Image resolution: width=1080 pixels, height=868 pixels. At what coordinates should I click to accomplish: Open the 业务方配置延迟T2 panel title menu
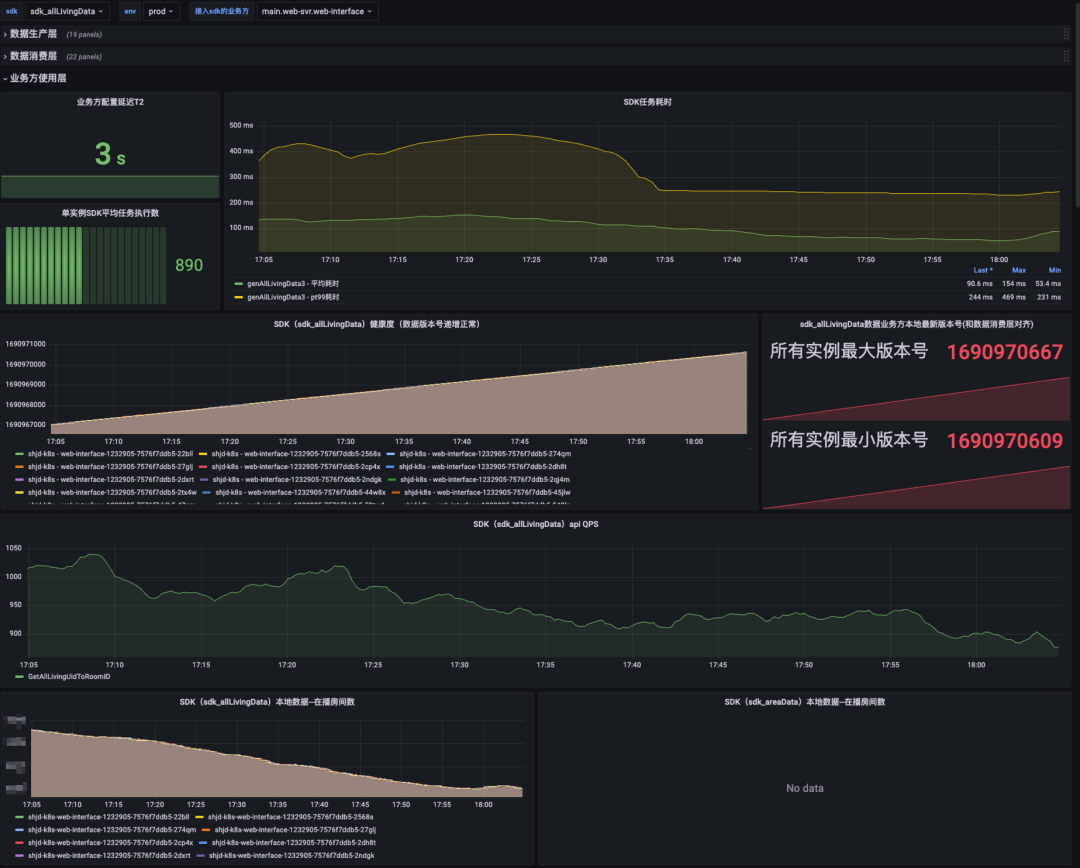(x=110, y=102)
